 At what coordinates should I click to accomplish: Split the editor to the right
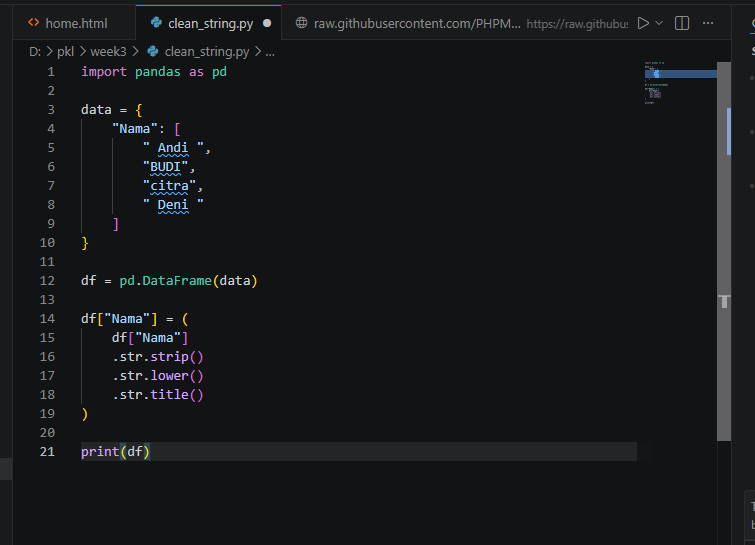point(682,23)
